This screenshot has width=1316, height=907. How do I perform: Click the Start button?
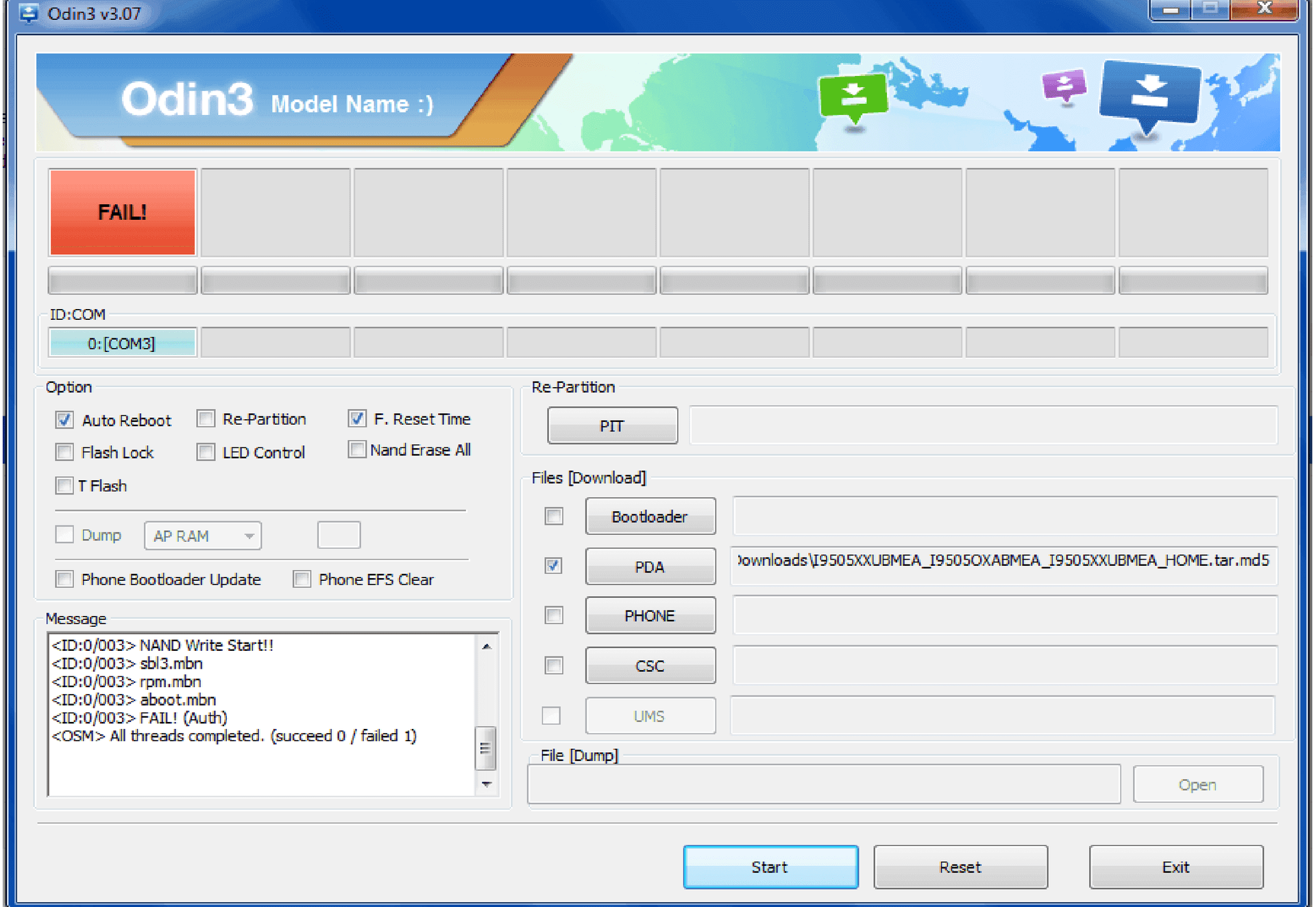tap(770, 867)
